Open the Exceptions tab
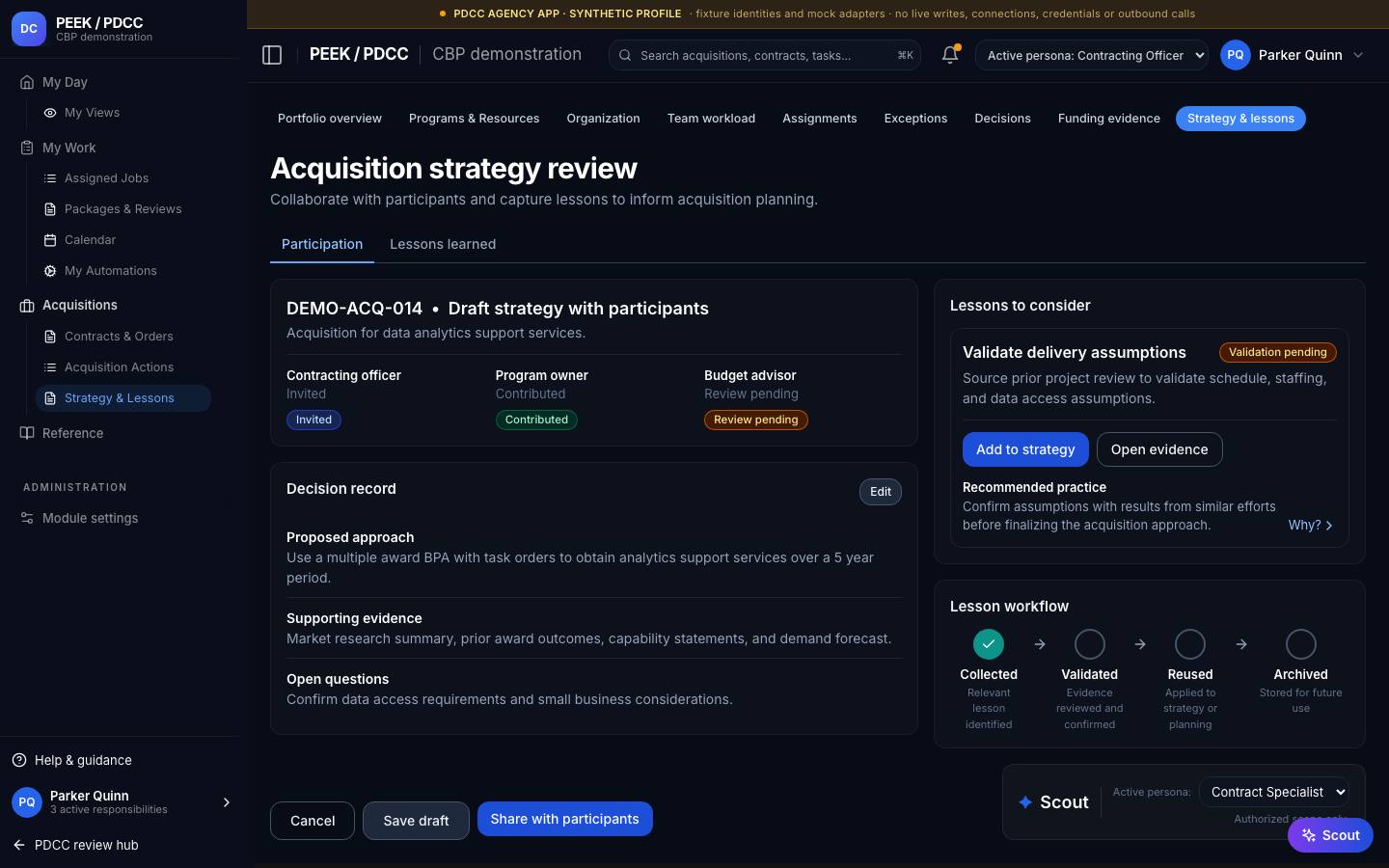This screenshot has width=1389, height=868. [915, 119]
